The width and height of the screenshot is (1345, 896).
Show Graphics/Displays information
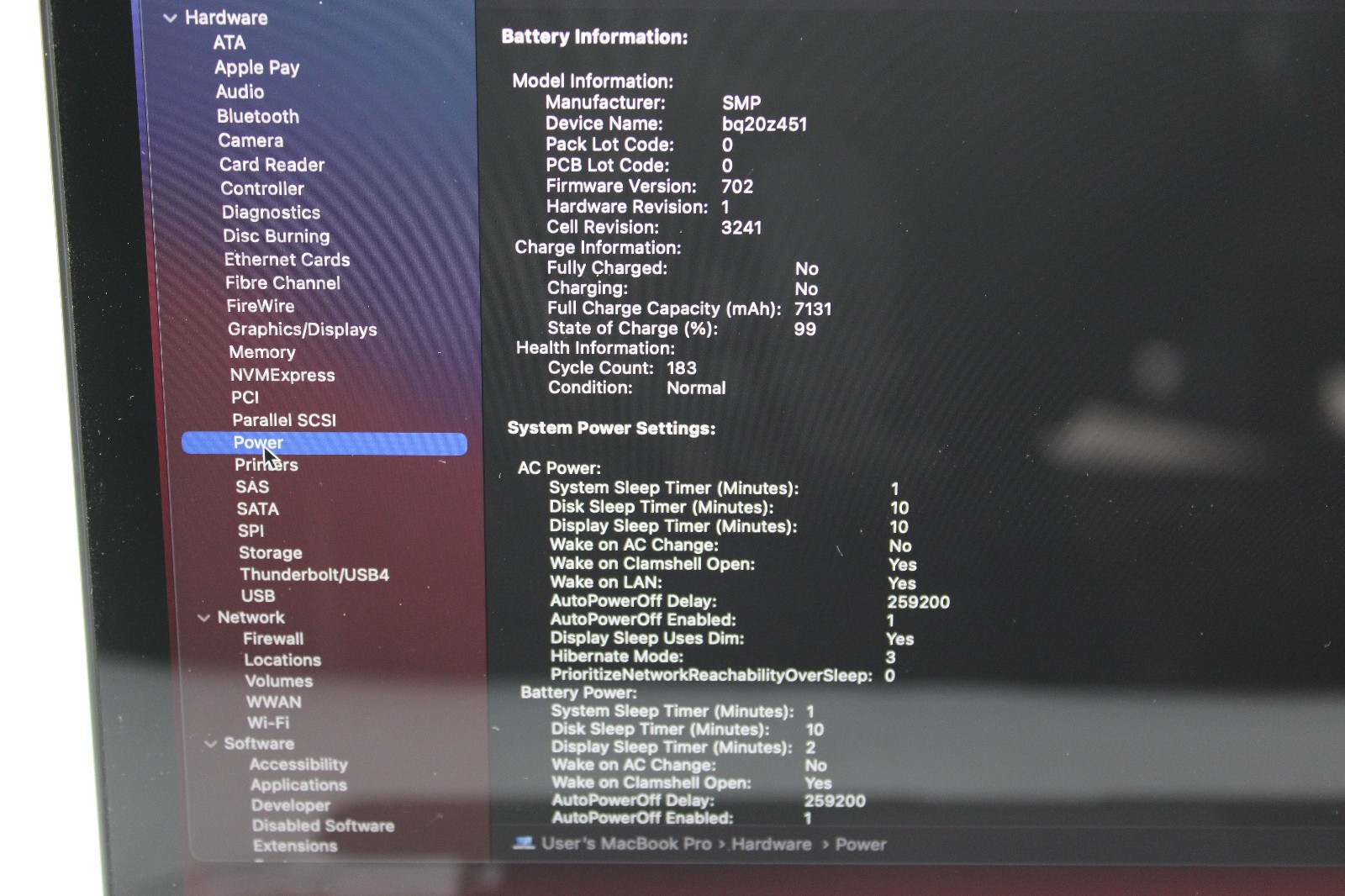tap(303, 329)
